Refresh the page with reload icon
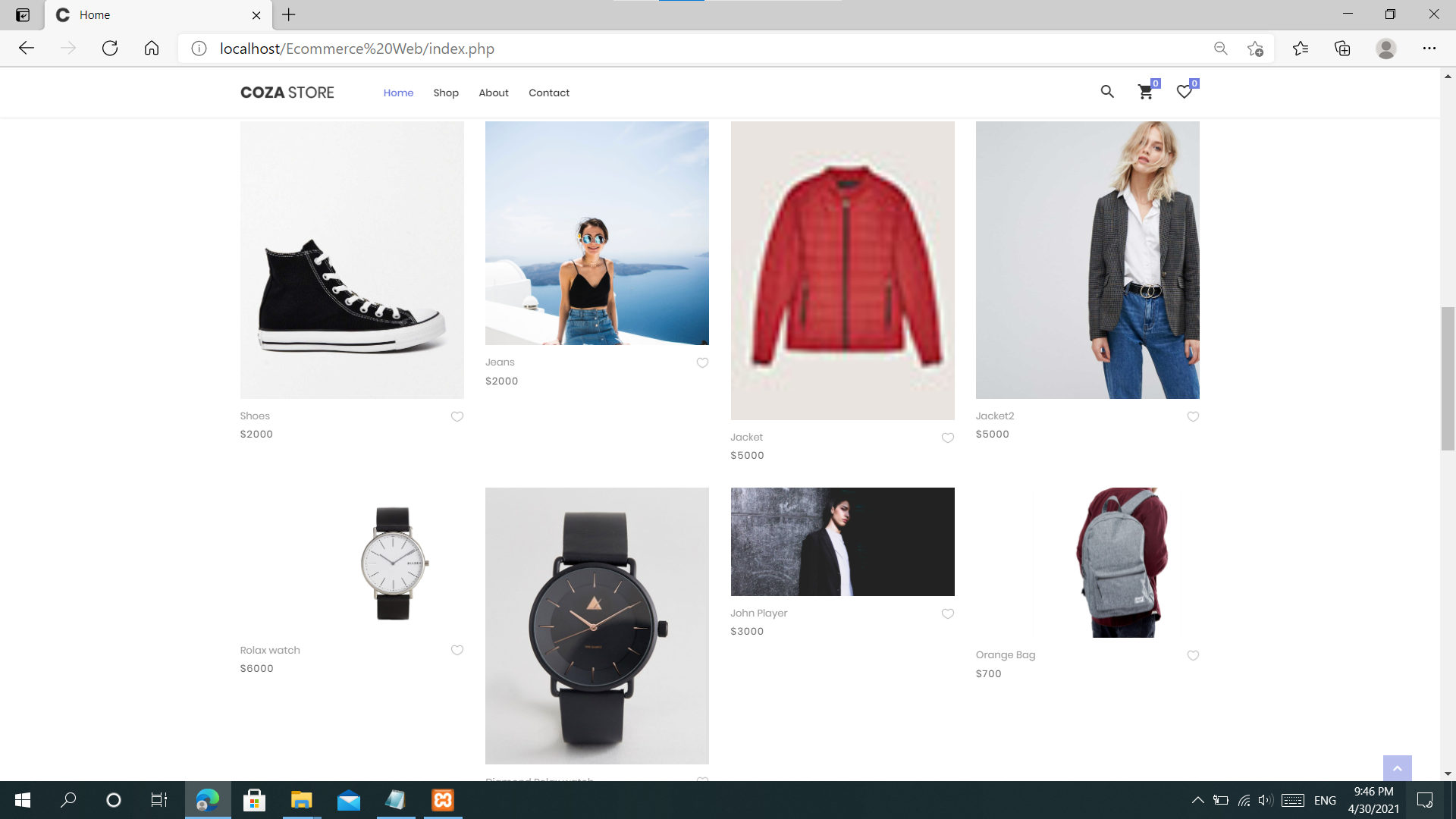1456x819 pixels. tap(110, 49)
